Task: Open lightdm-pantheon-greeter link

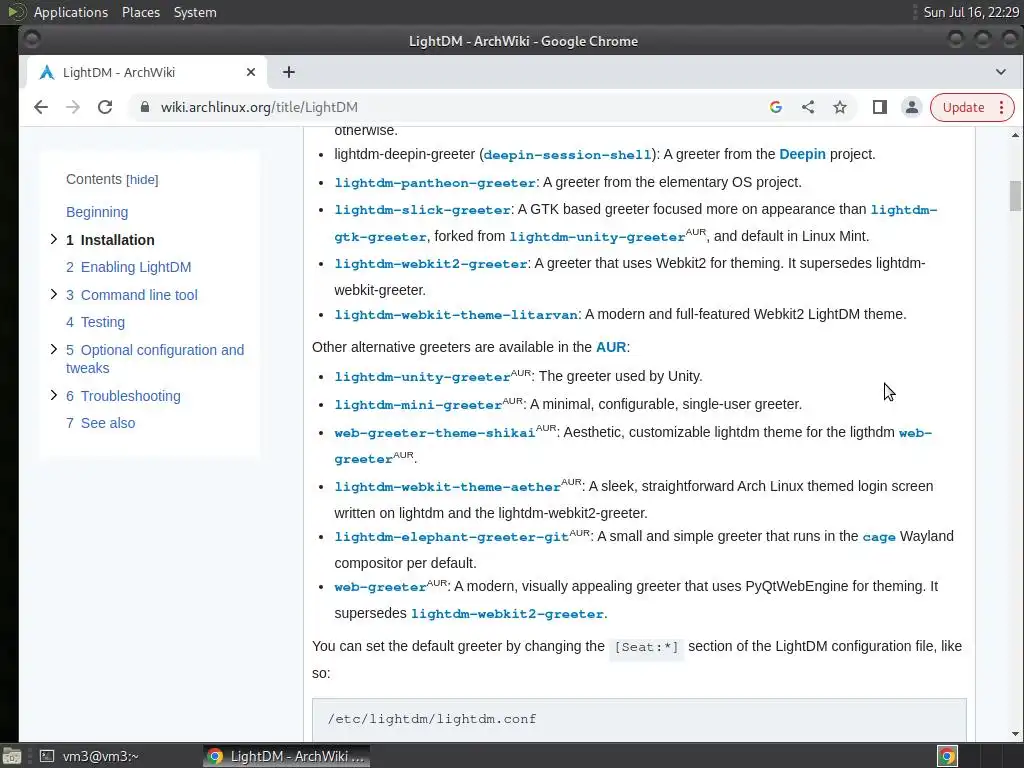Action: coord(435,183)
